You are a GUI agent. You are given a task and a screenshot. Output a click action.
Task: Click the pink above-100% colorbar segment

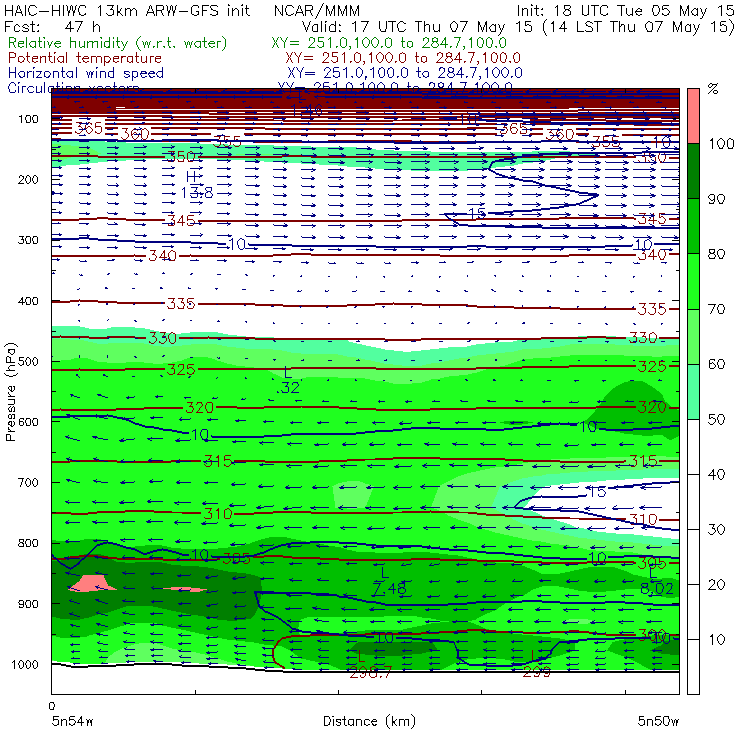pyautogui.click(x=693, y=116)
